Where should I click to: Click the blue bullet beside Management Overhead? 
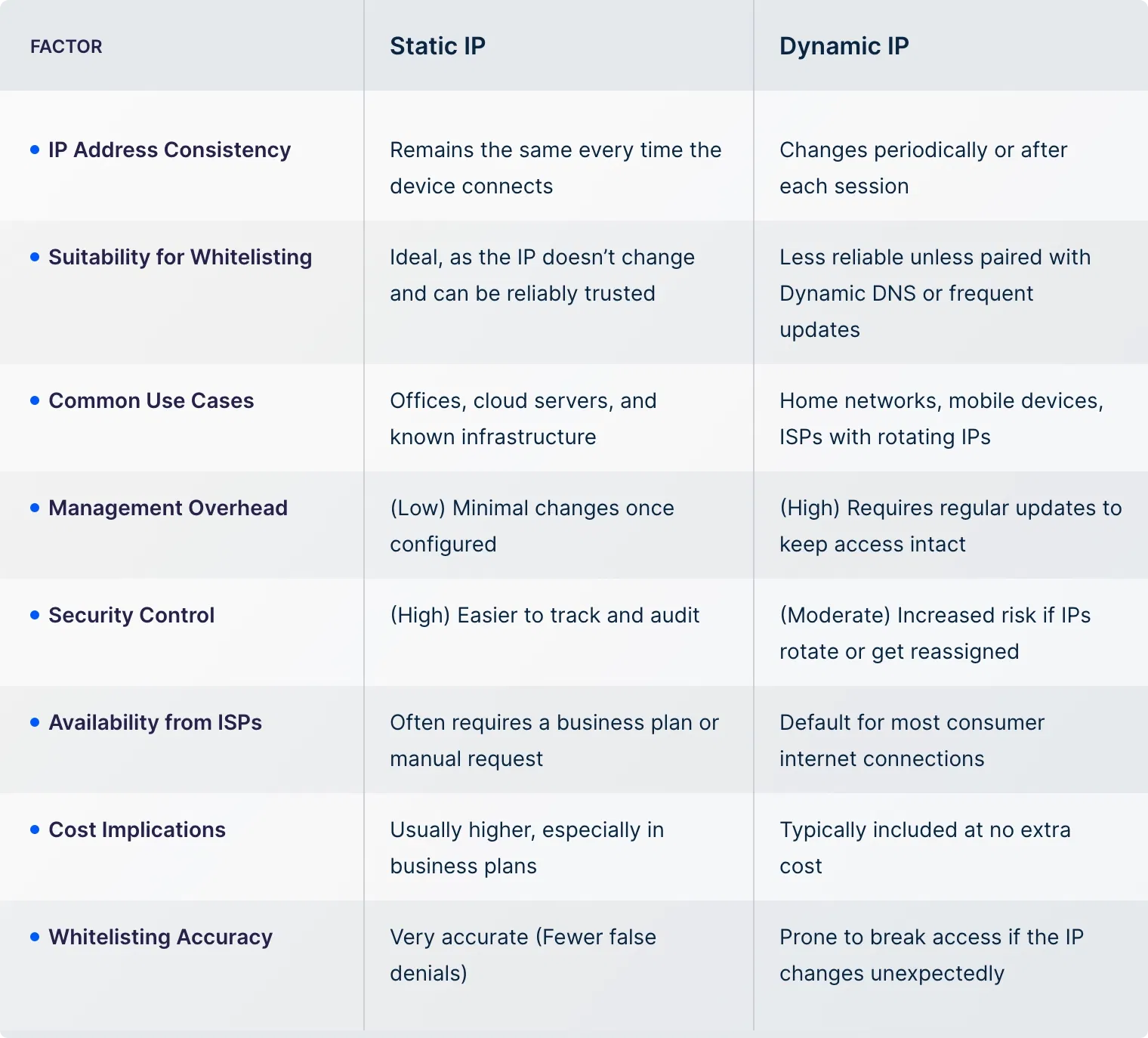[x=35, y=508]
